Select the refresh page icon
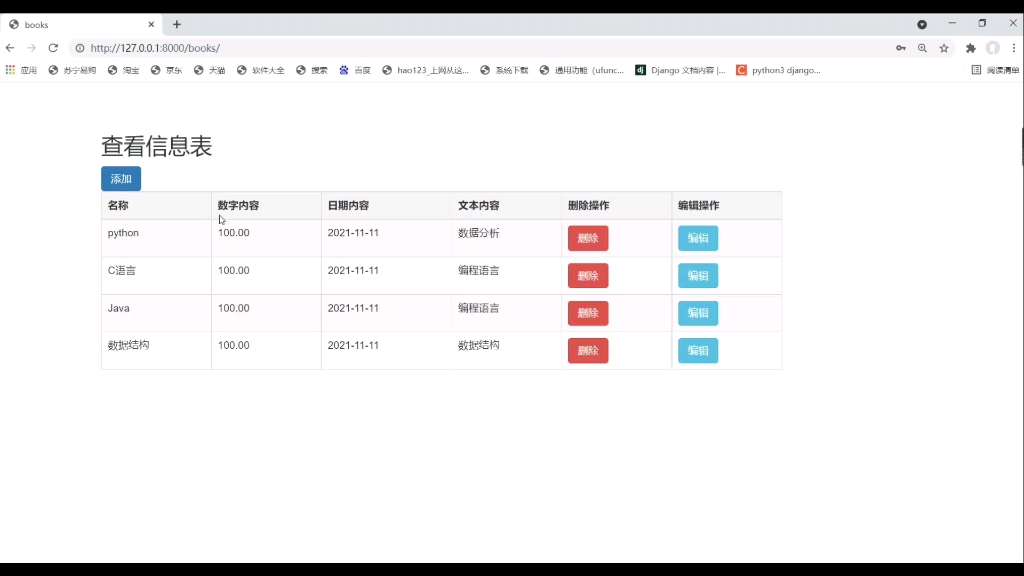 pyautogui.click(x=53, y=47)
